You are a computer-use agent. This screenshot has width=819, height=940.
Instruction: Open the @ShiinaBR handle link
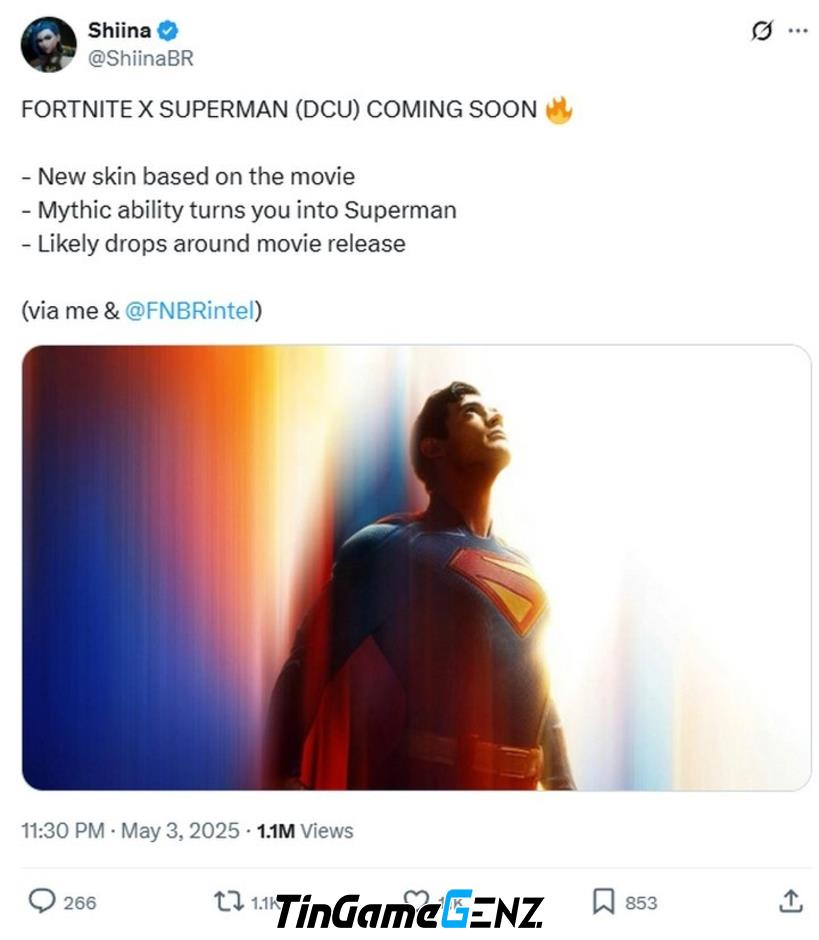(x=141, y=58)
